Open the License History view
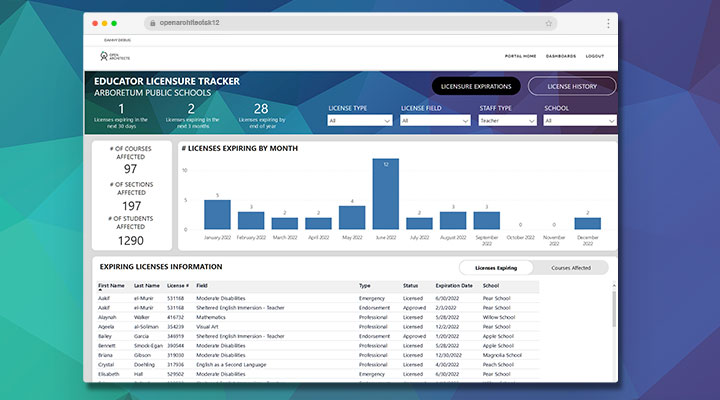Screen dimensions: 720x400 point(572,86)
